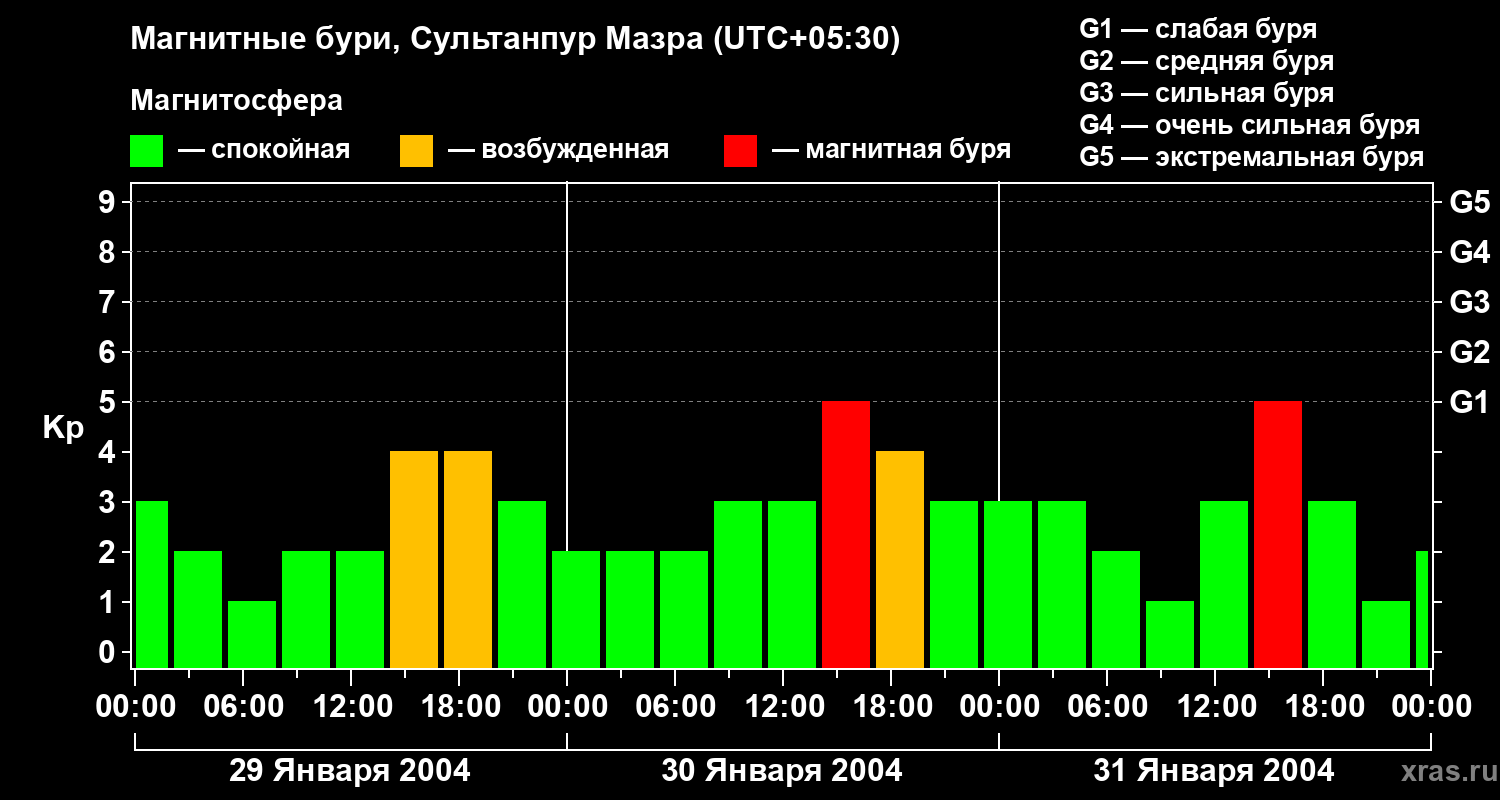Click the 'Магнитосфера' legend heading
This screenshot has height=800, width=1500.
pyautogui.click(x=237, y=101)
